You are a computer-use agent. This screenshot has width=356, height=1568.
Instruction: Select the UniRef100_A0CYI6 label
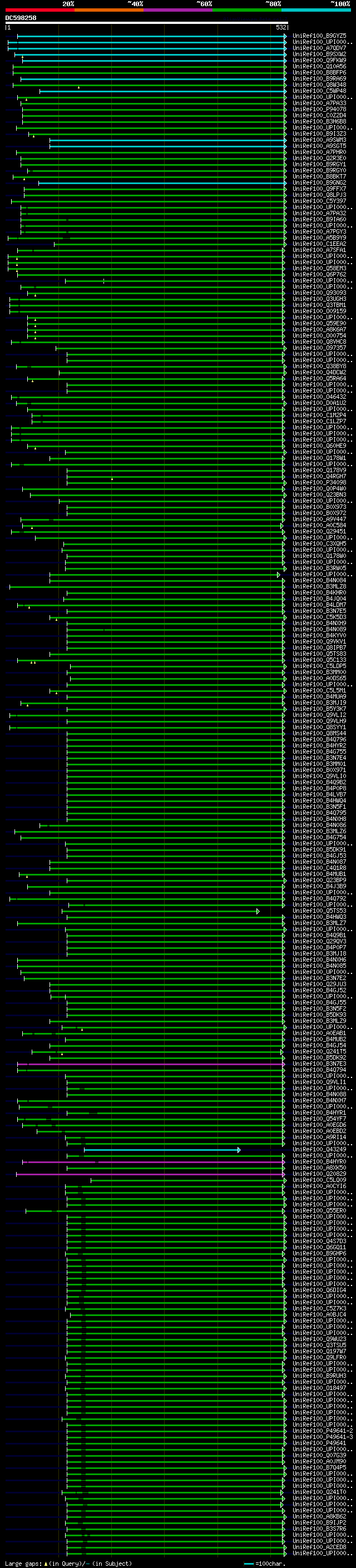319,1186
